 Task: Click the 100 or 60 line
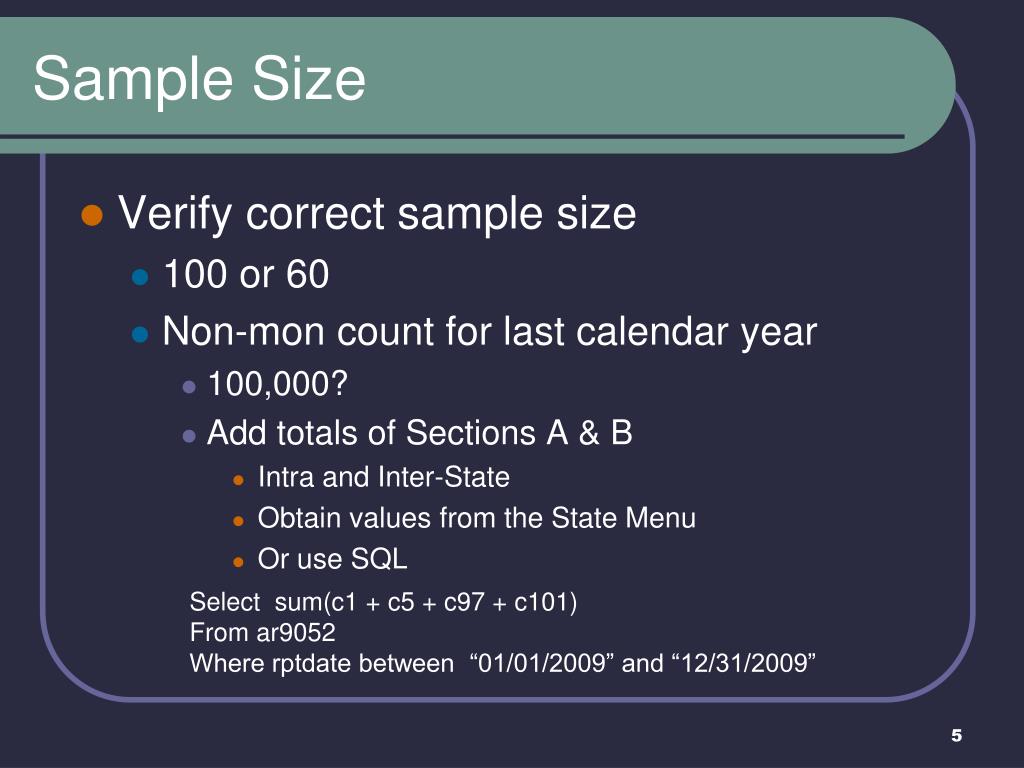click(x=246, y=274)
